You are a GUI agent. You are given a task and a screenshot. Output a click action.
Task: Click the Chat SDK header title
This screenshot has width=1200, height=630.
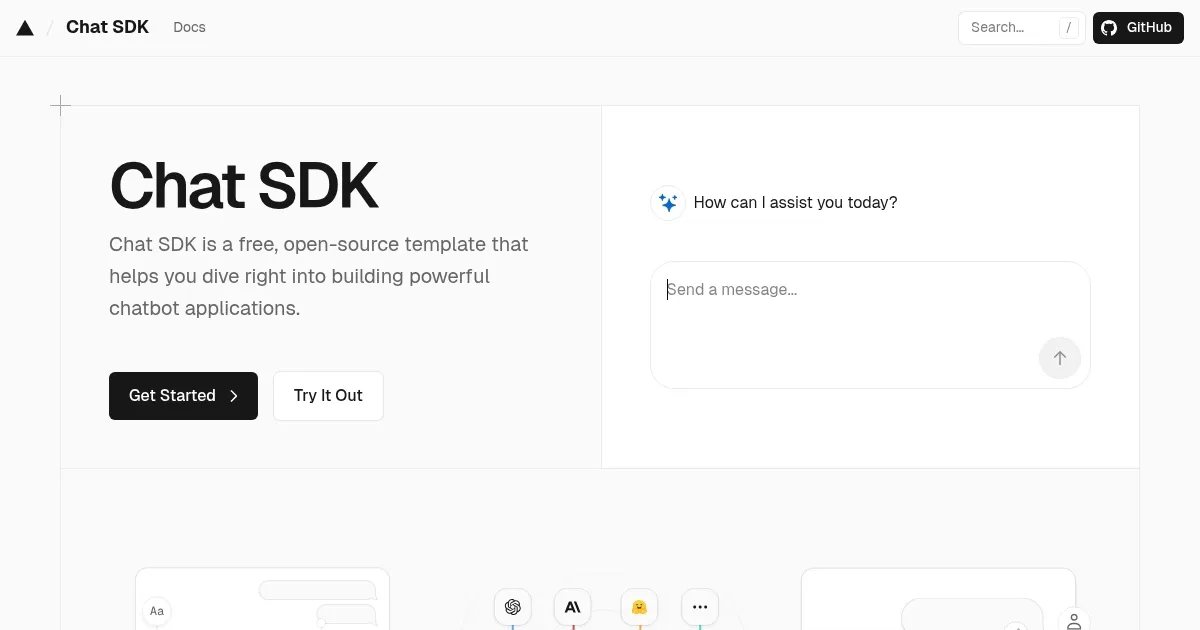[107, 27]
